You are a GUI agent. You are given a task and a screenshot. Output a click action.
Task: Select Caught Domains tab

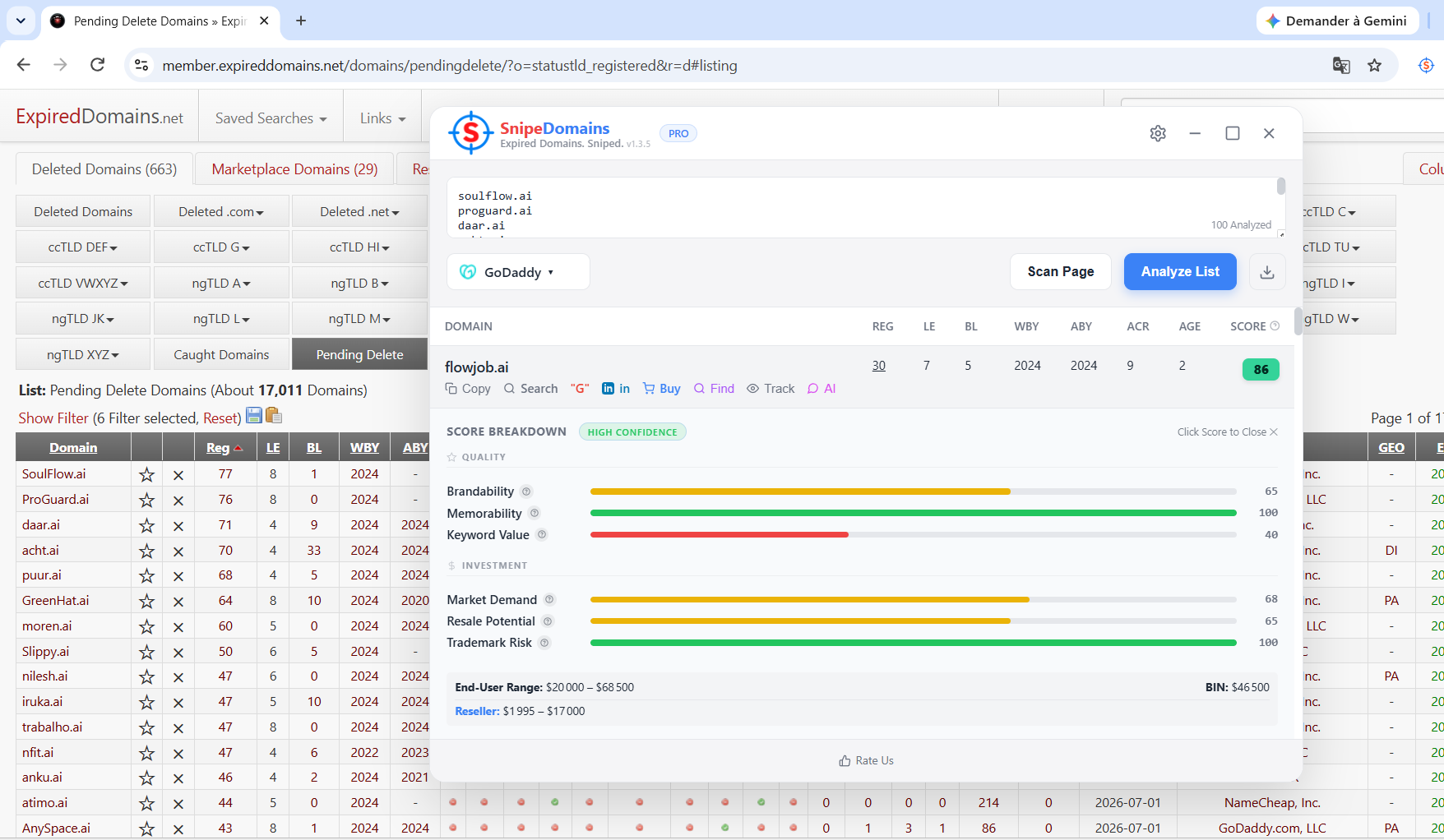click(x=221, y=354)
